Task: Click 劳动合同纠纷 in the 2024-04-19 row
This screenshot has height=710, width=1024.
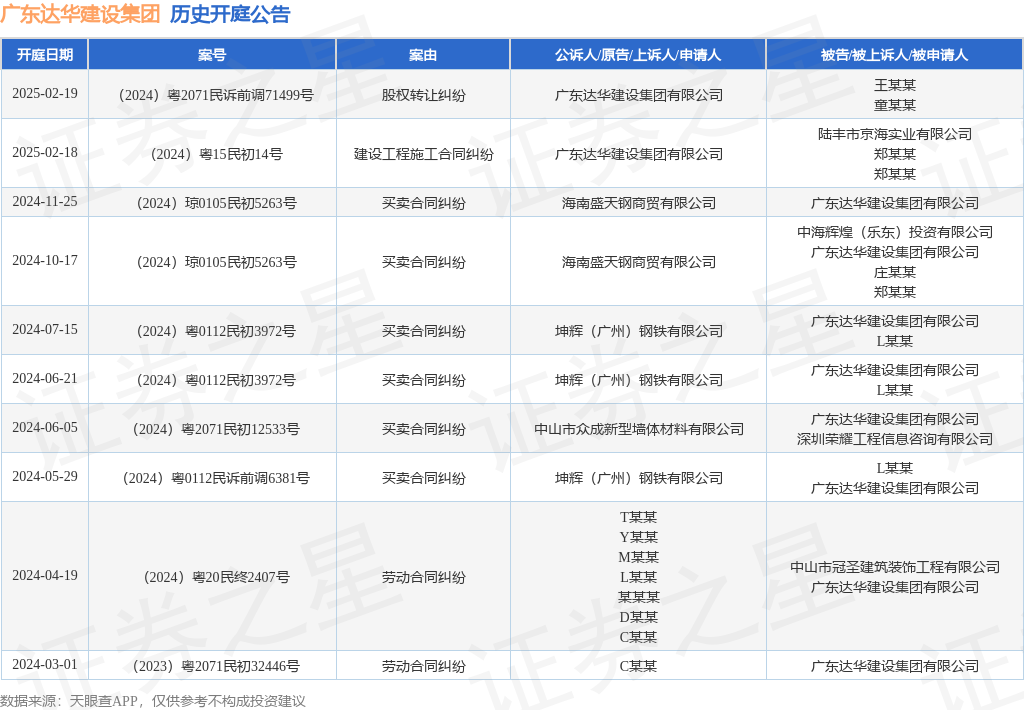Action: (x=423, y=577)
